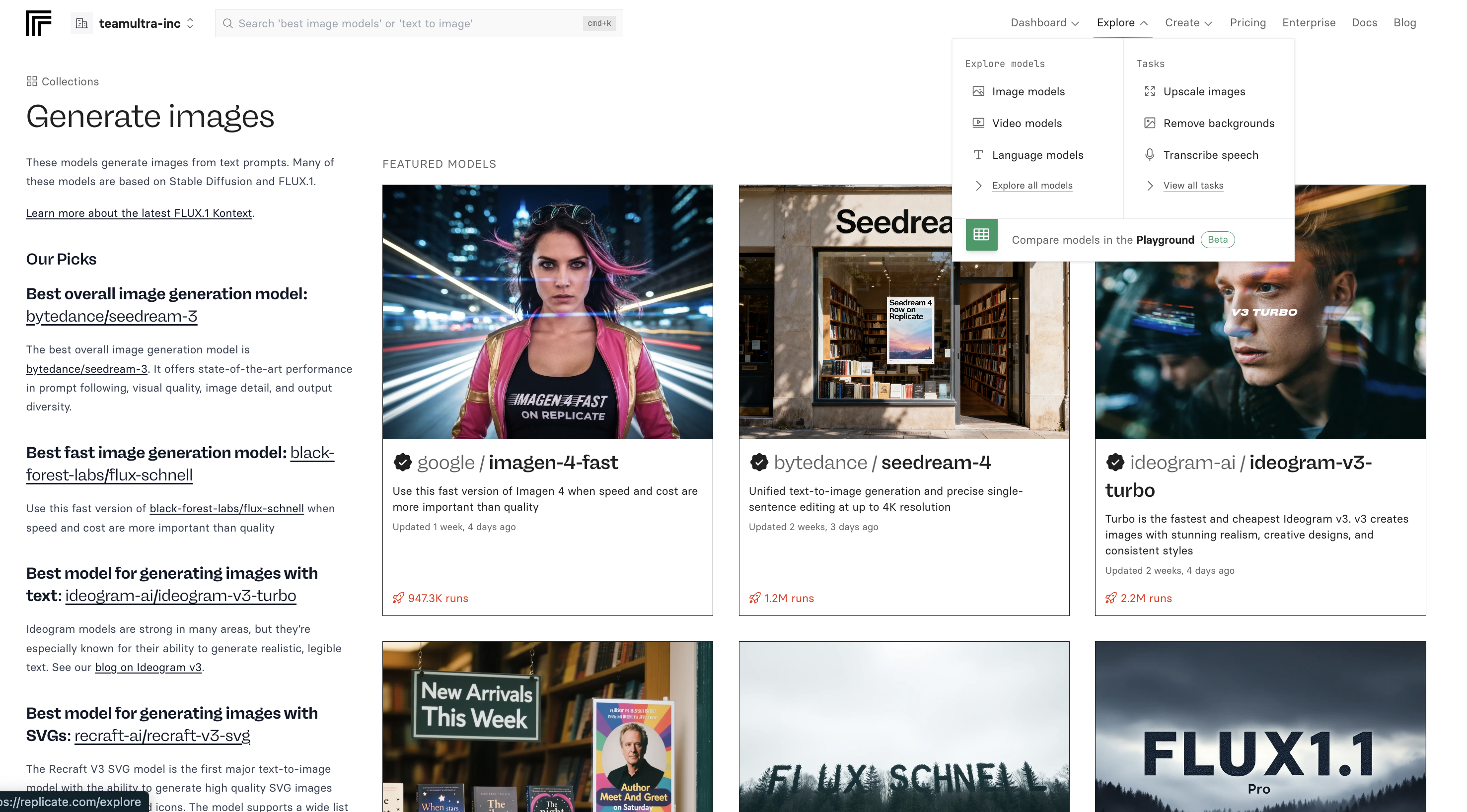The image size is (1467, 812).
Task: Expand the Create dropdown menu
Action: (1188, 23)
